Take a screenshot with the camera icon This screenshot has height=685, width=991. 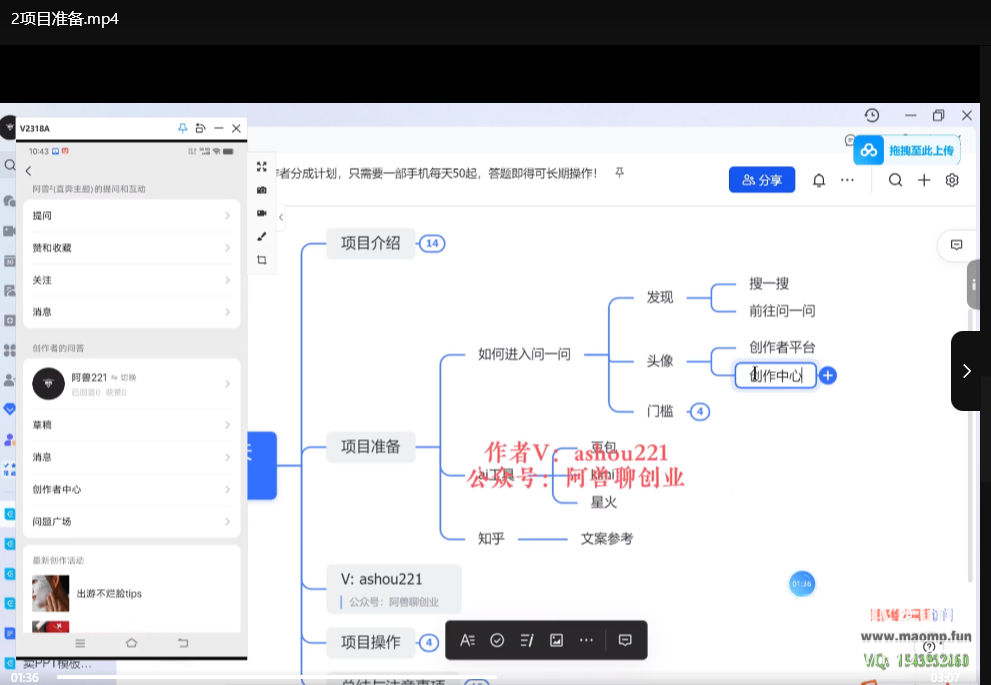pyautogui.click(x=261, y=190)
